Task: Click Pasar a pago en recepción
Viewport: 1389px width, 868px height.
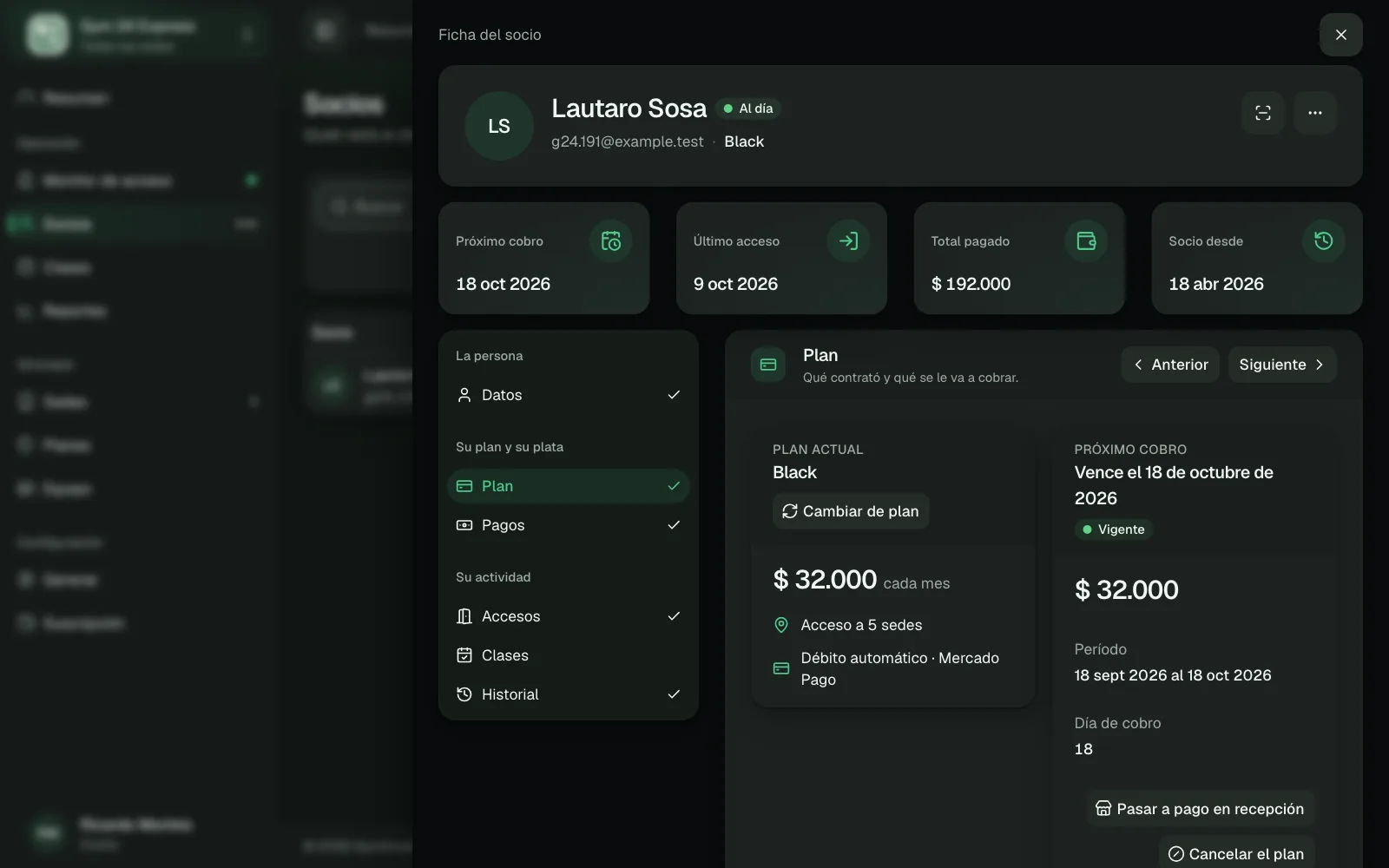Action: [x=1200, y=809]
